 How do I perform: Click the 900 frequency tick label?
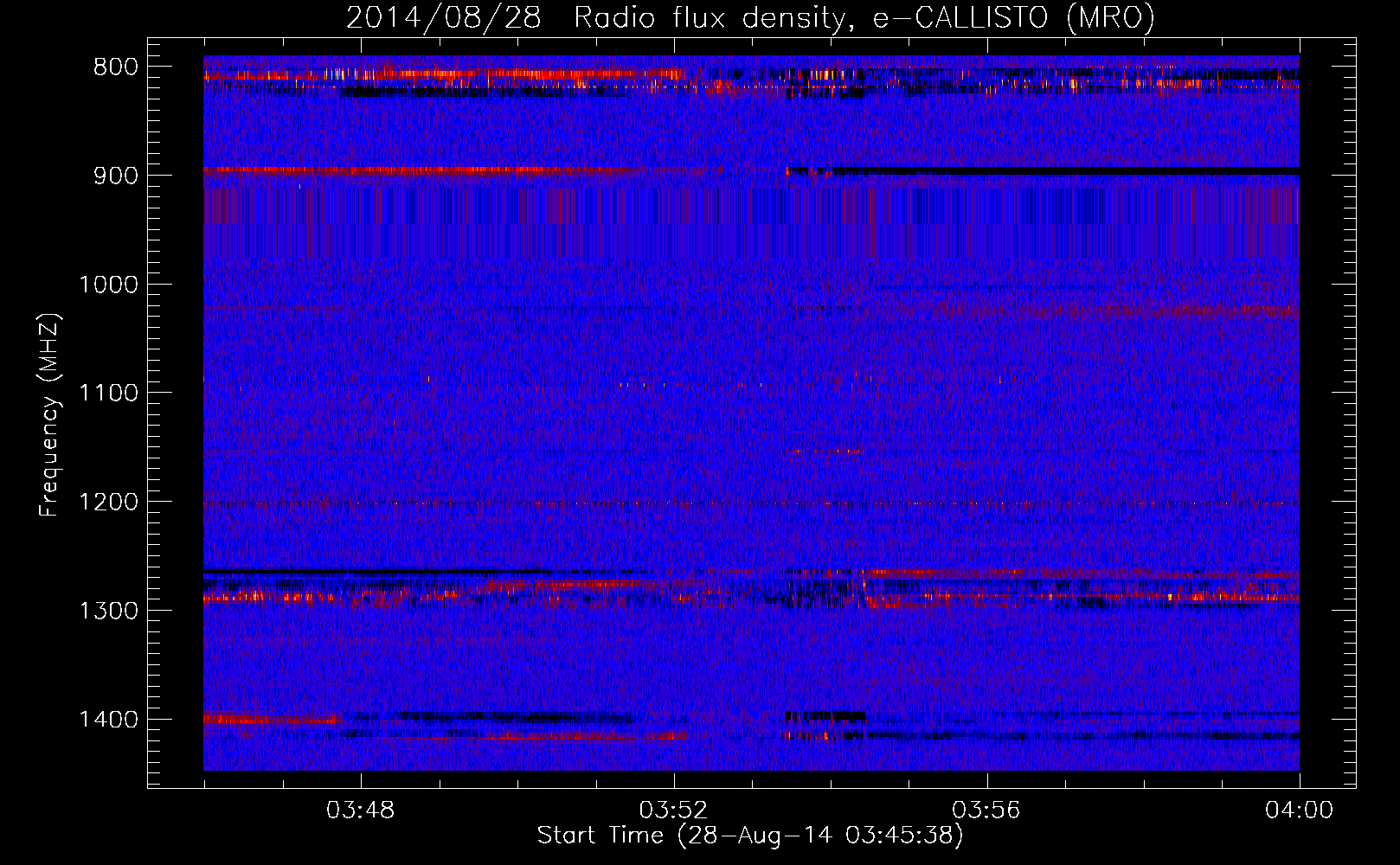116,176
